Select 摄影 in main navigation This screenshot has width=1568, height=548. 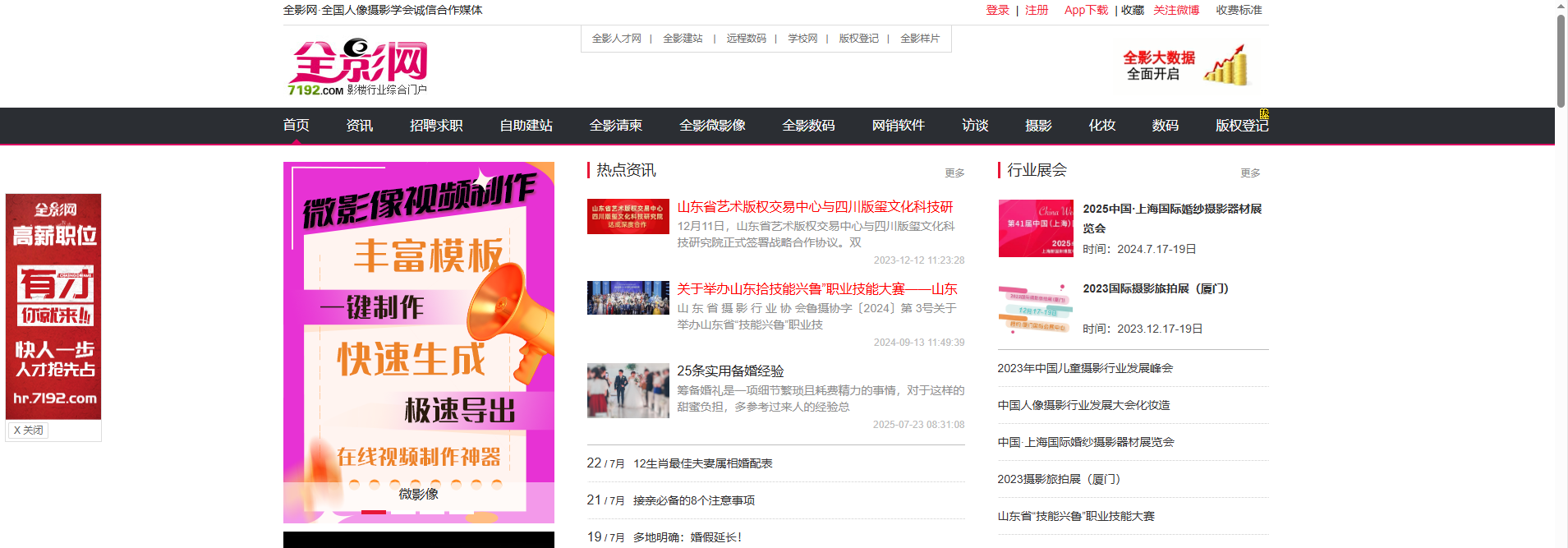(1038, 125)
